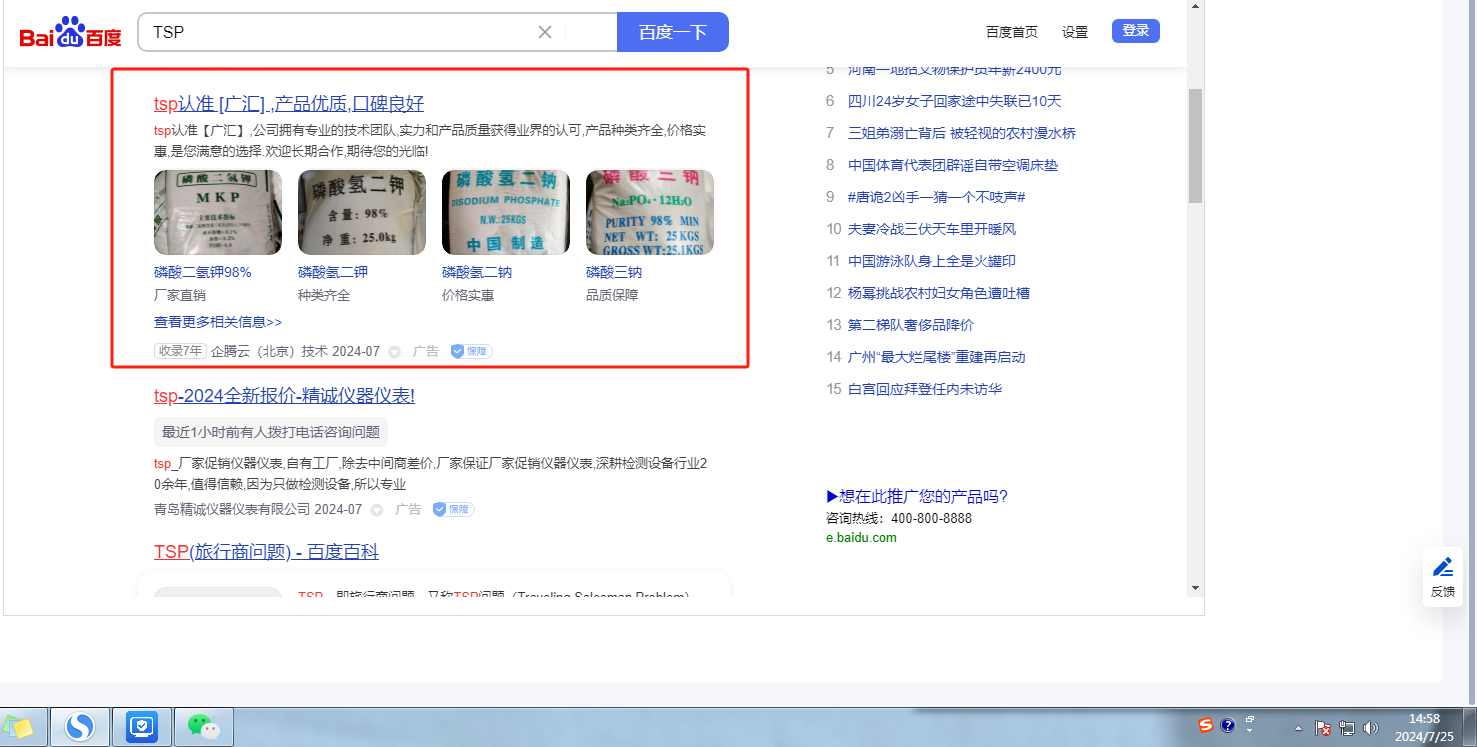Click the 百度一下 search button
This screenshot has width=1477, height=747.
[673, 32]
